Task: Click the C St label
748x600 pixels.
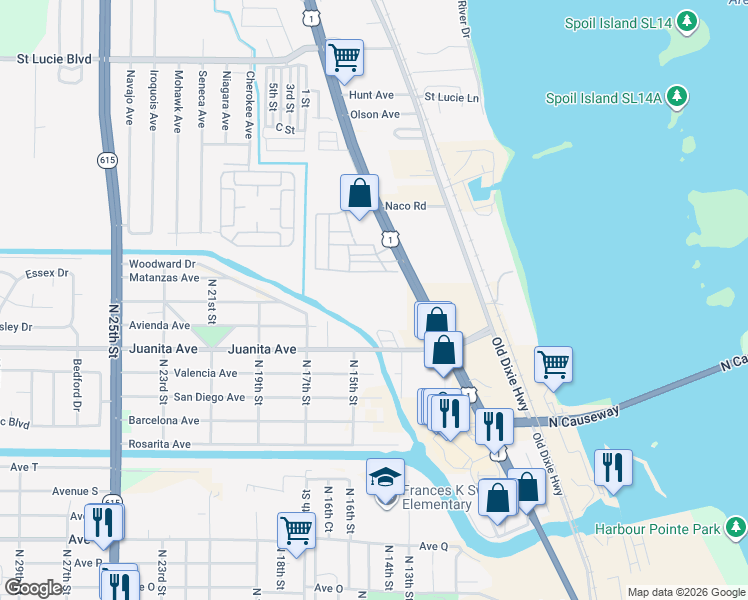Action: pos(285,129)
